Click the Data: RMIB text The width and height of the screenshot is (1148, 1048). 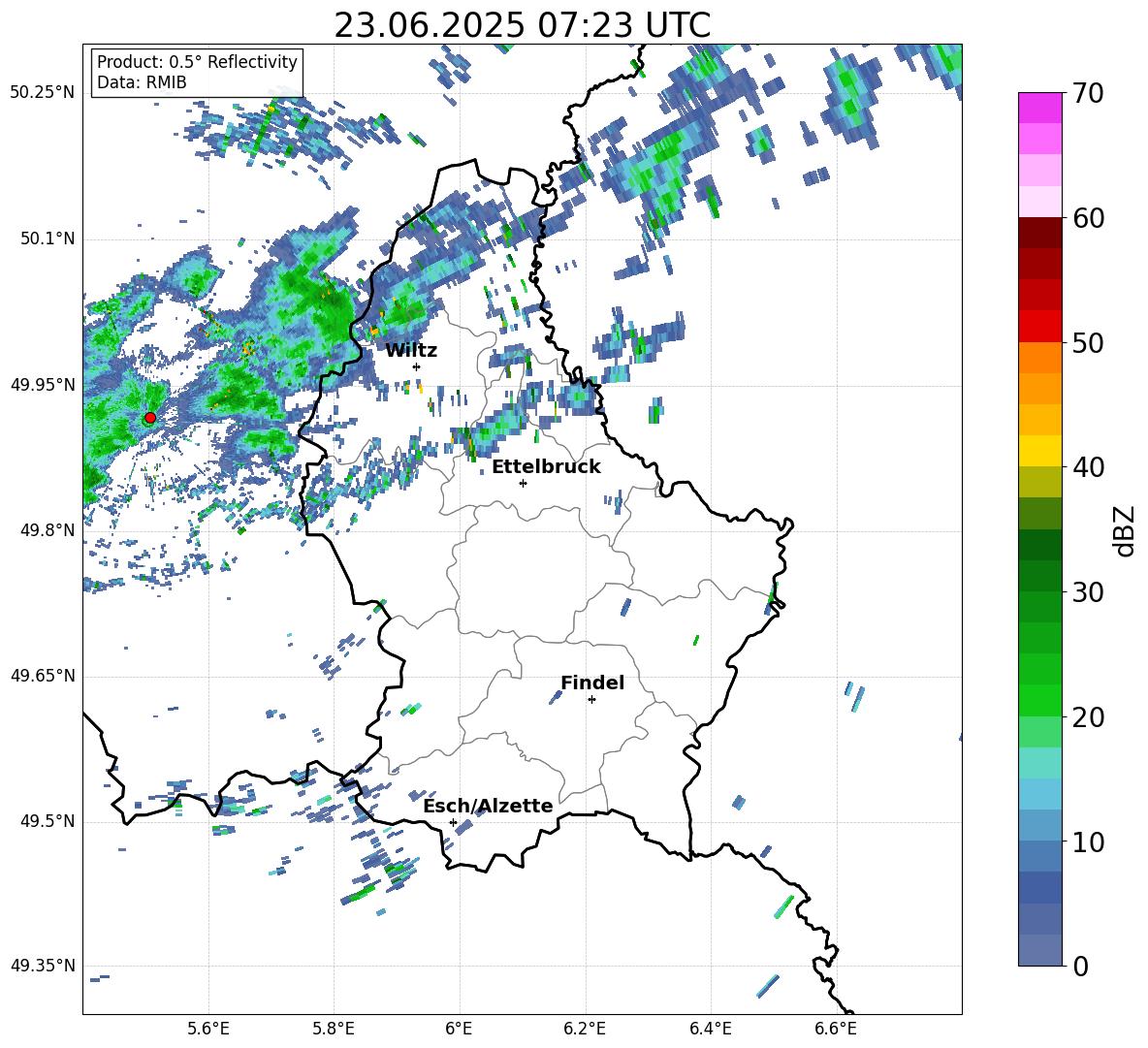142,82
